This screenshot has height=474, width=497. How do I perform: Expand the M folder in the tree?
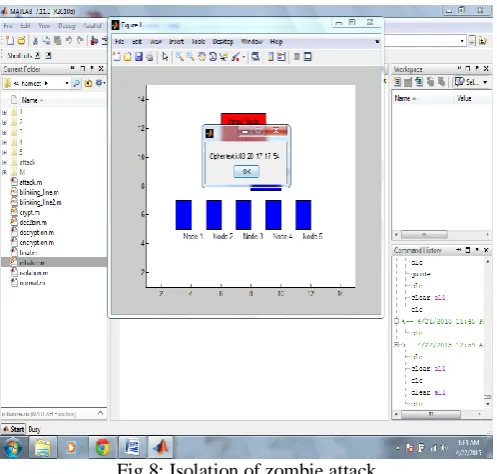4,172
